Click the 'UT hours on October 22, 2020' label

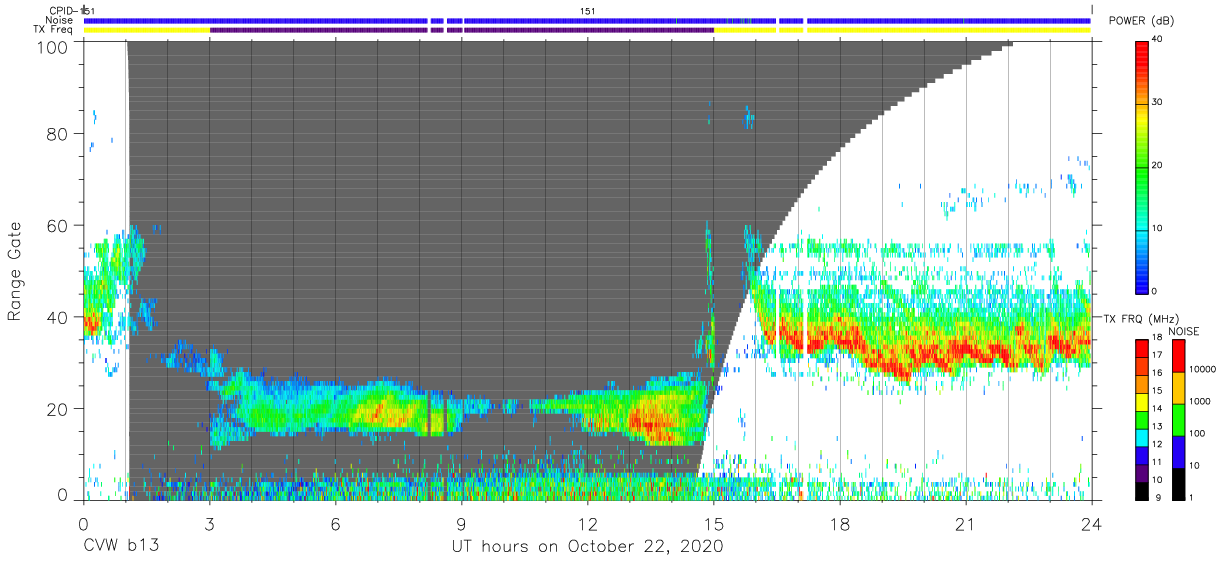(587, 547)
